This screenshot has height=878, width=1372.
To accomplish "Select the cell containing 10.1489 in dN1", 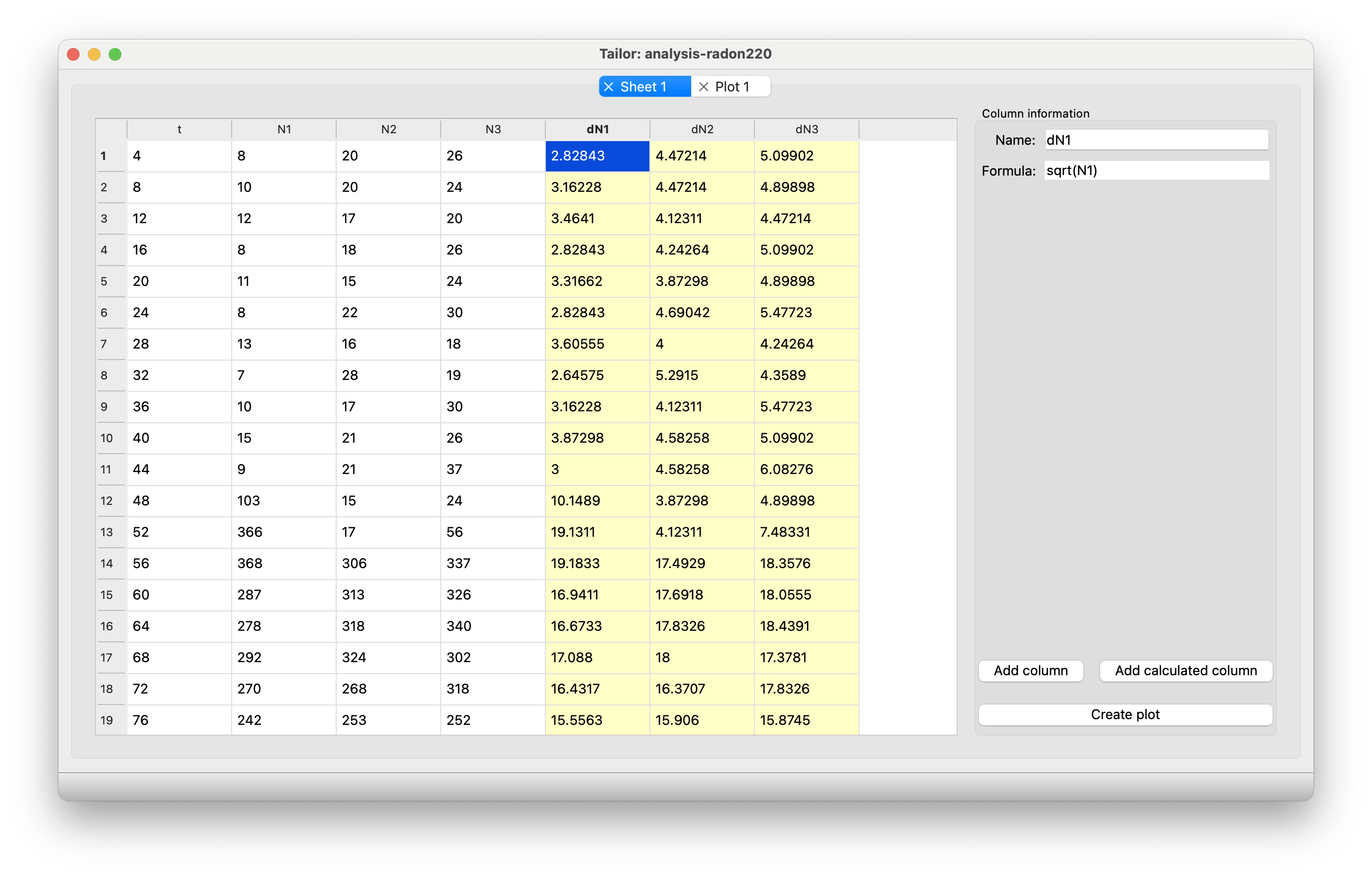I will click(597, 500).
